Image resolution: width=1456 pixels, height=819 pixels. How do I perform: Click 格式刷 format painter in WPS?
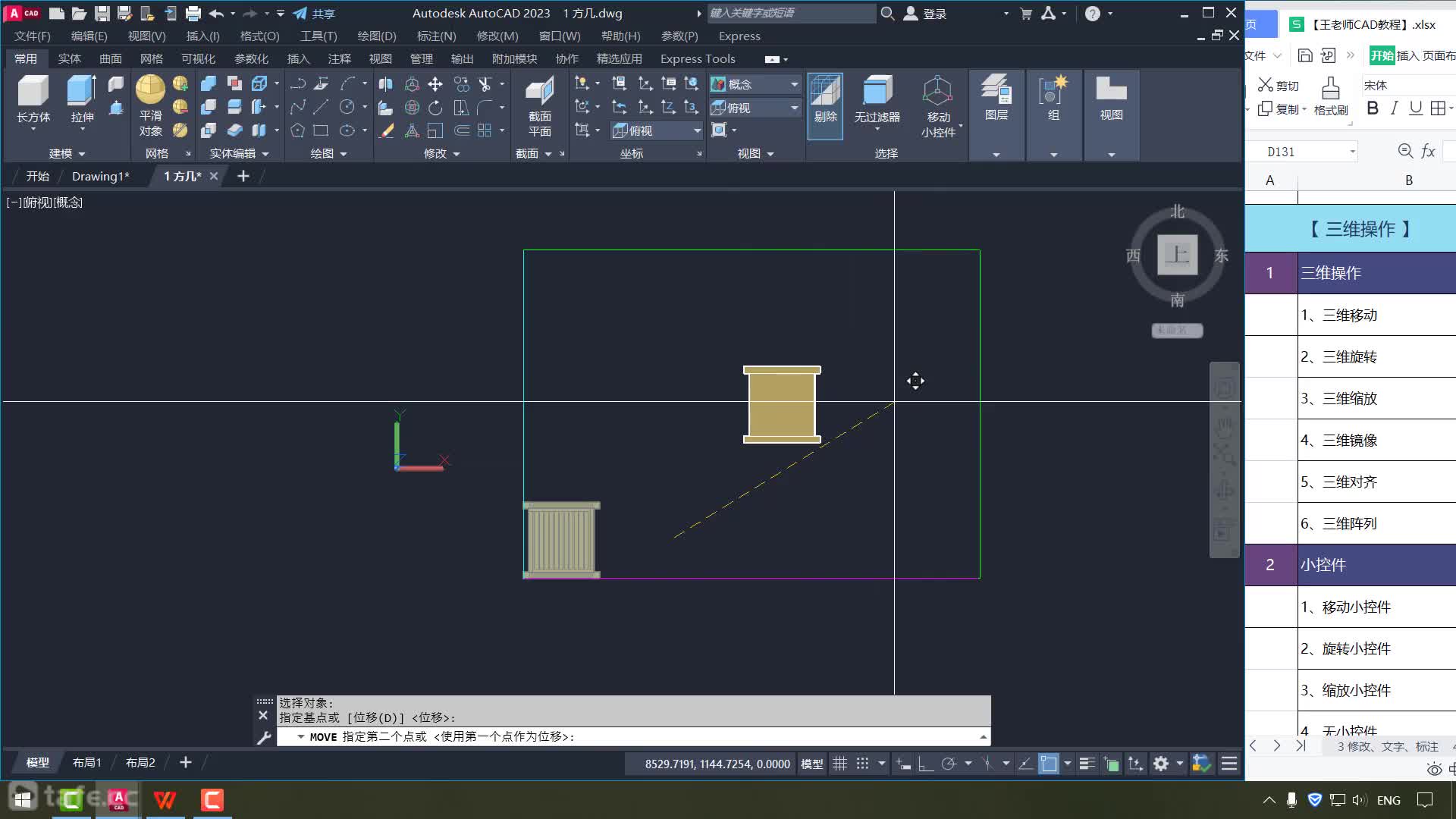(x=1331, y=96)
